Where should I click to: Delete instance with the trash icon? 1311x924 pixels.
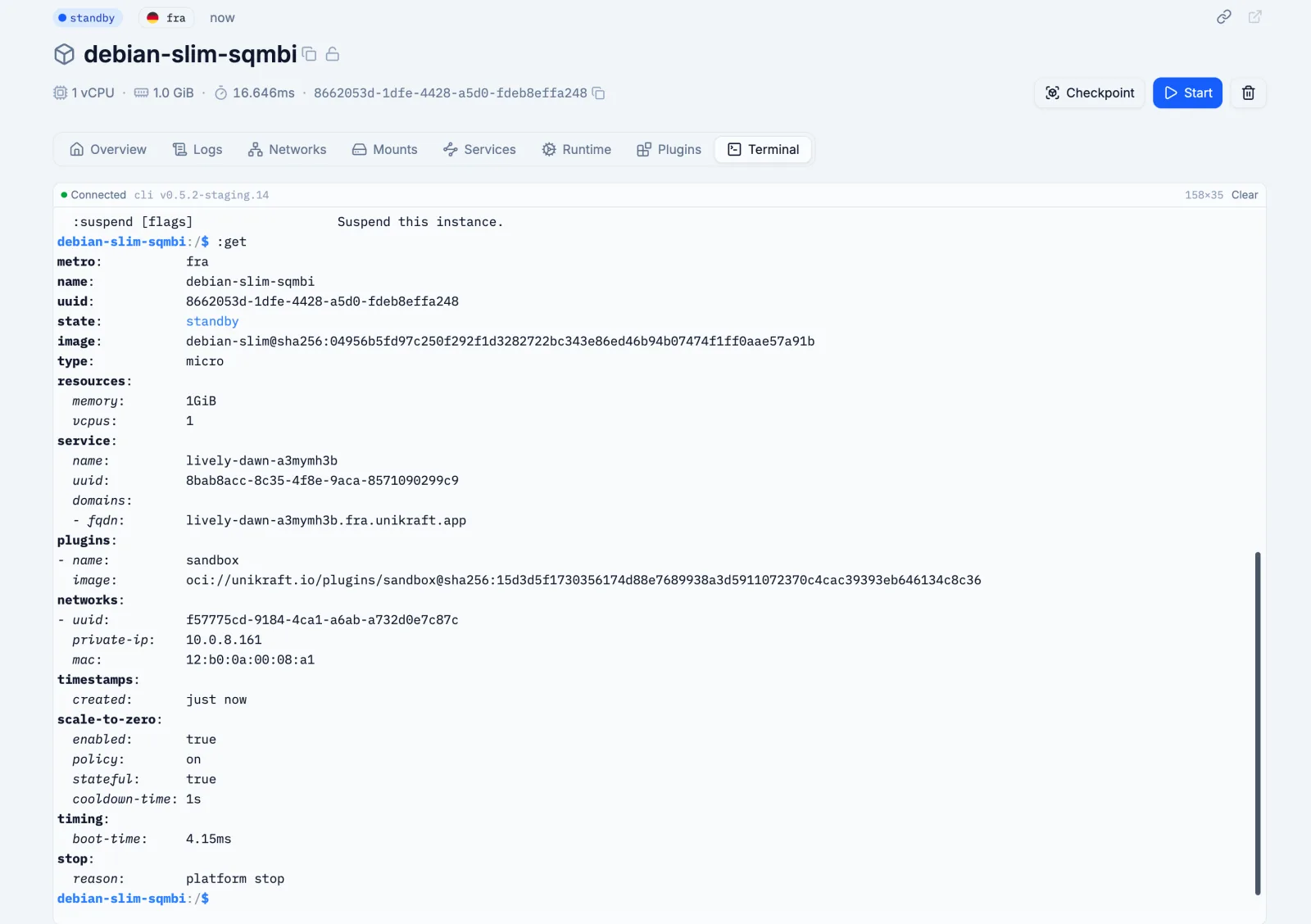click(1248, 93)
